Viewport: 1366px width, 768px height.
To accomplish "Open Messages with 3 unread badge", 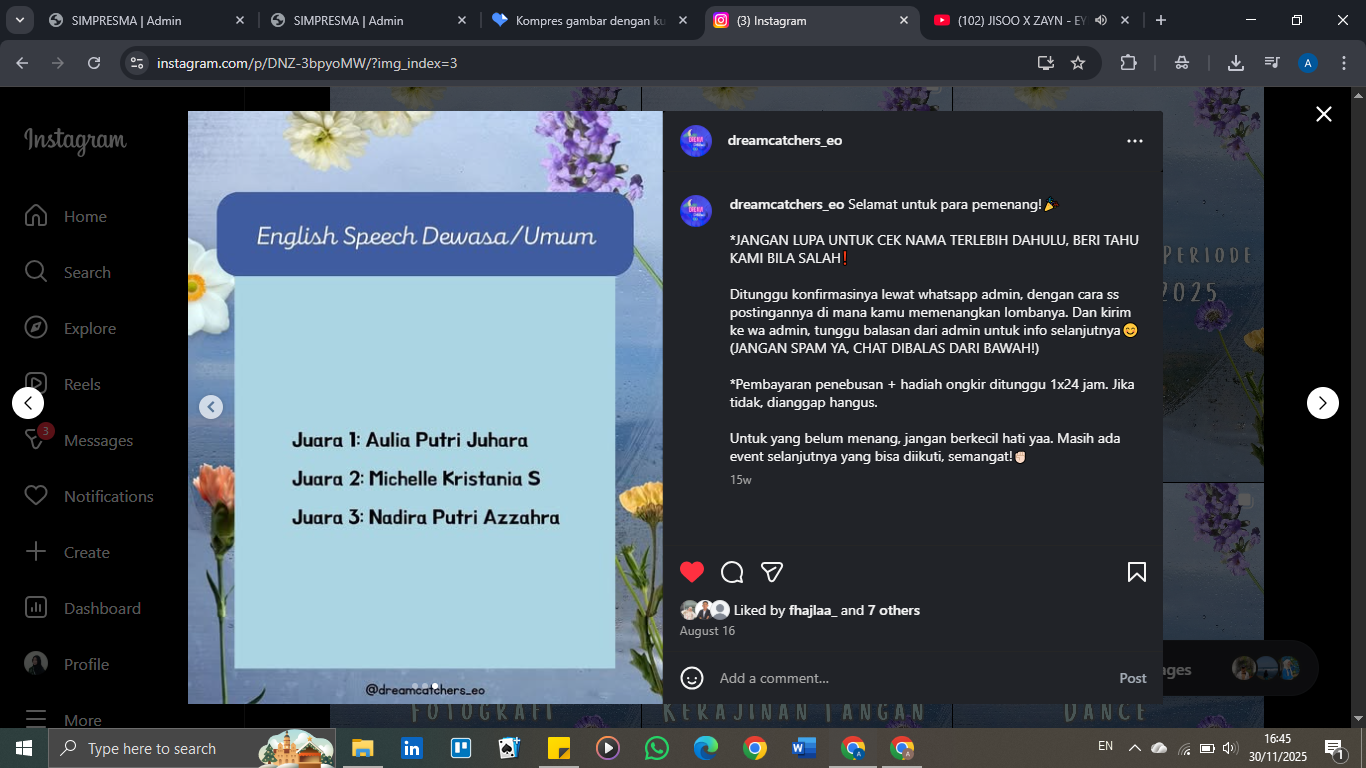I will (97, 441).
